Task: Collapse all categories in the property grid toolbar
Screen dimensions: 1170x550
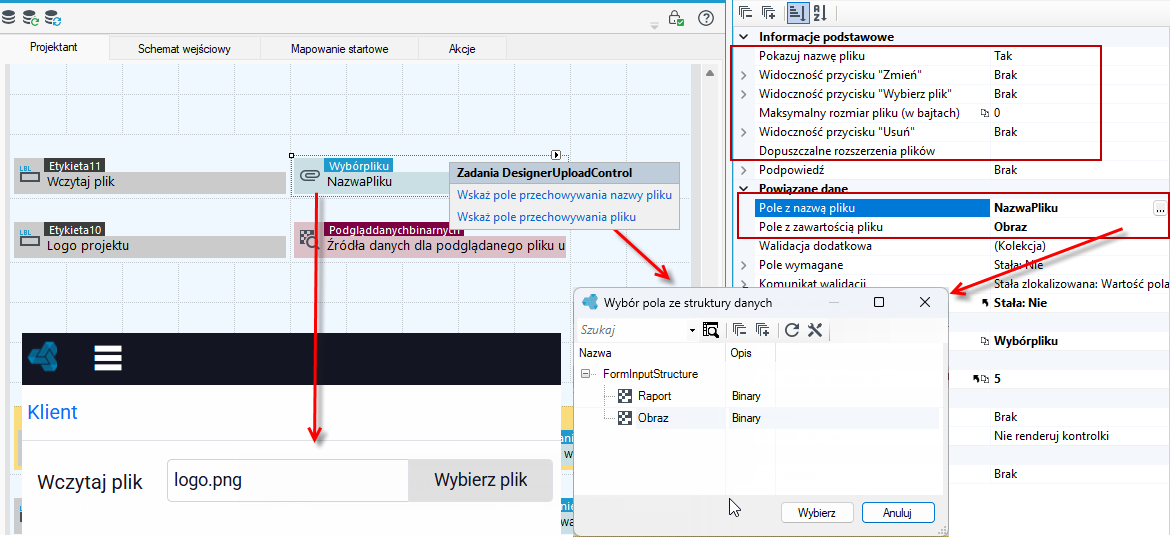Action: click(x=746, y=12)
